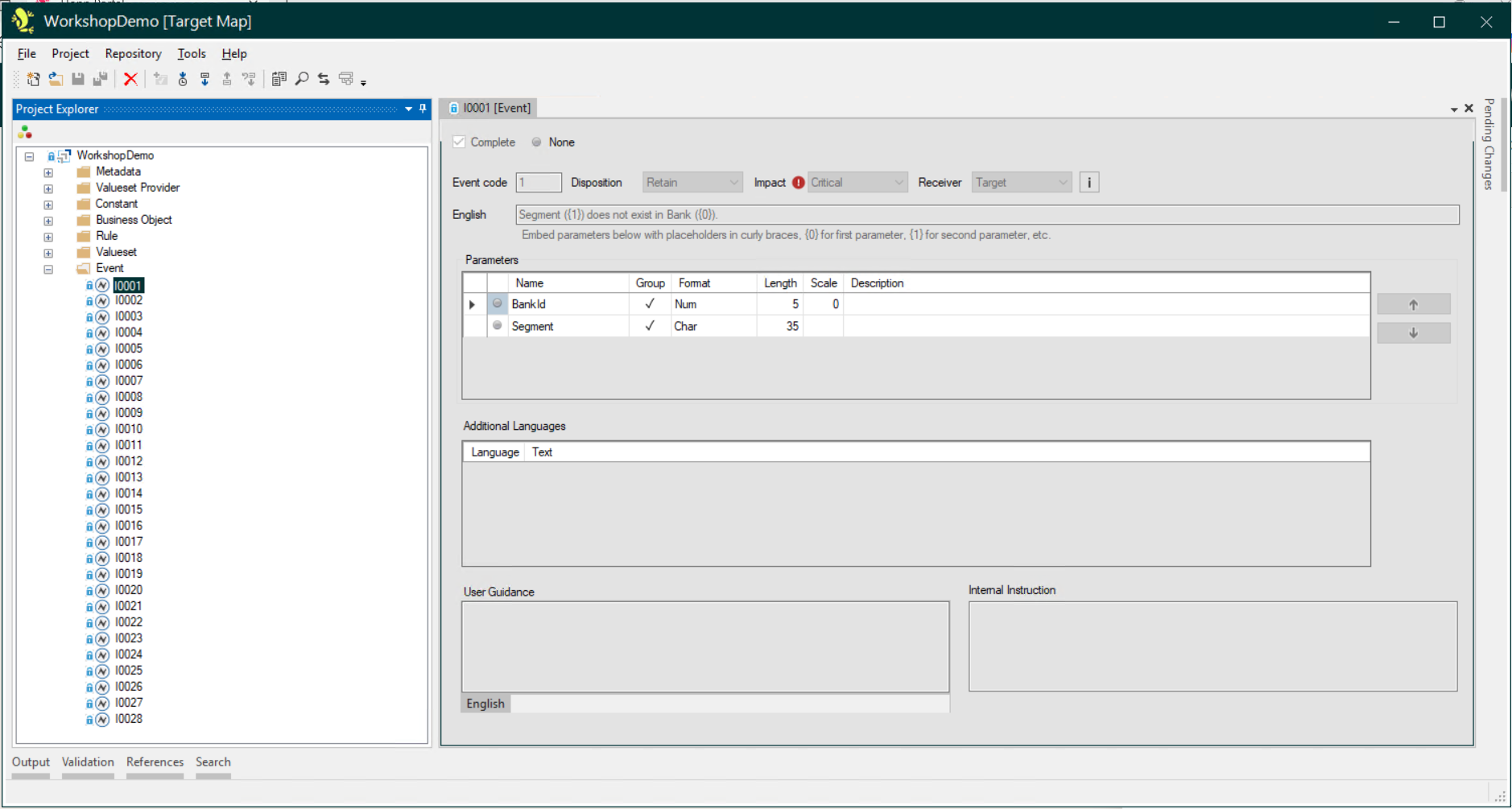1512x809 pixels.
Task: Select event I0015 in the tree
Action: (128, 510)
